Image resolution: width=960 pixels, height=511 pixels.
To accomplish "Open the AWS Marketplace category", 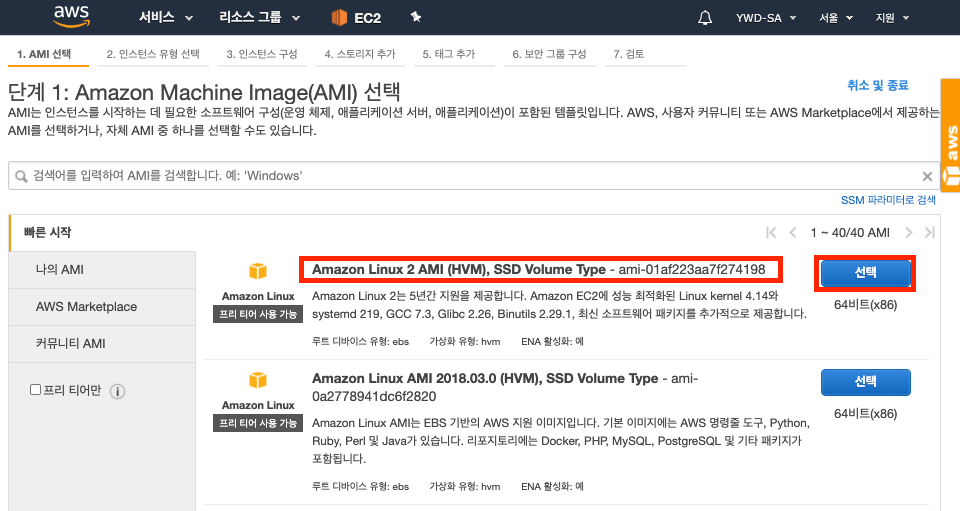I will pyautogui.click(x=103, y=307).
